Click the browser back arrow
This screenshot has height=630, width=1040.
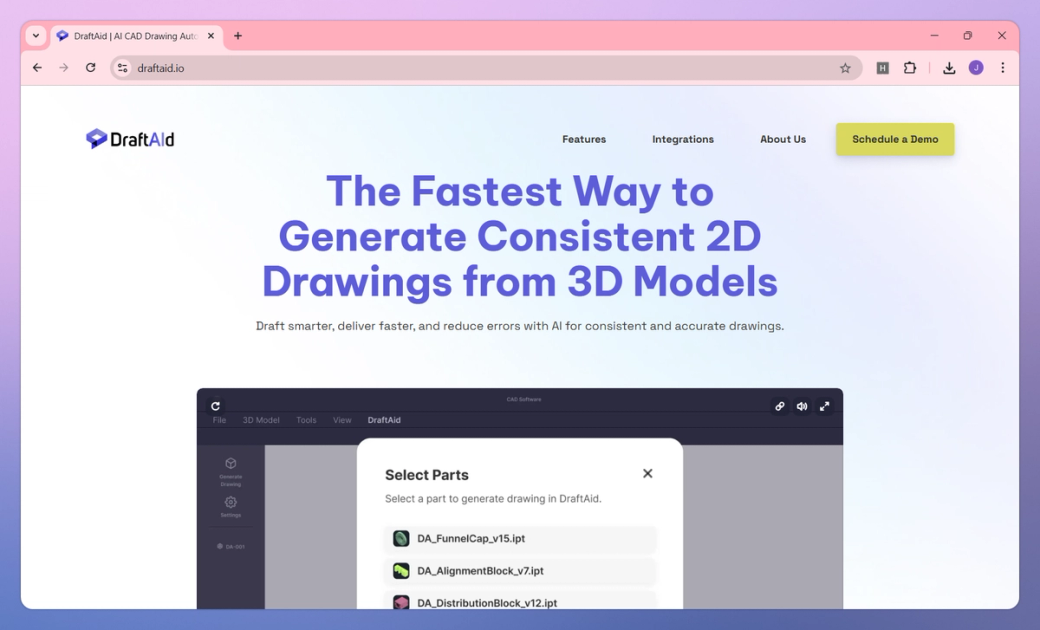[x=37, y=67]
